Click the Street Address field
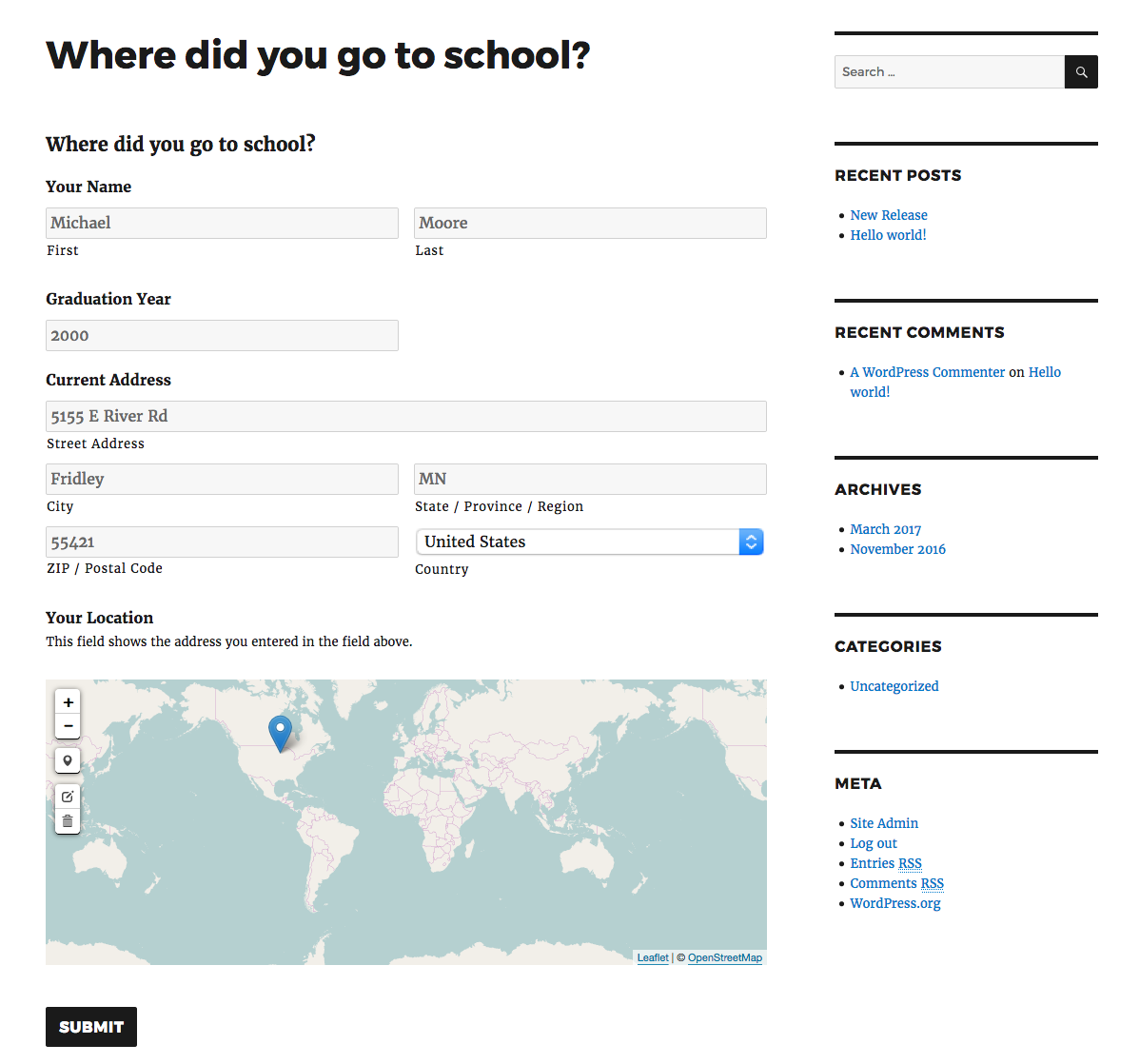Screen dimensions: 1140x1064 [x=405, y=416]
